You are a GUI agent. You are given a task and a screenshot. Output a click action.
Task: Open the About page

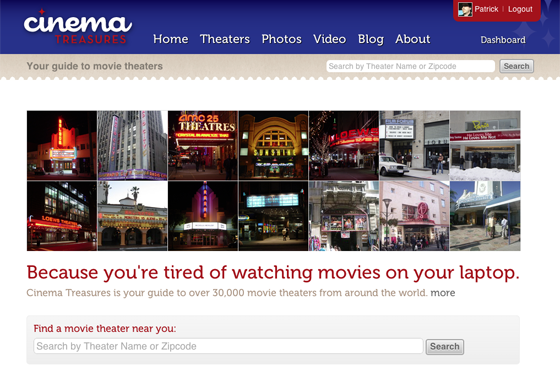(412, 39)
